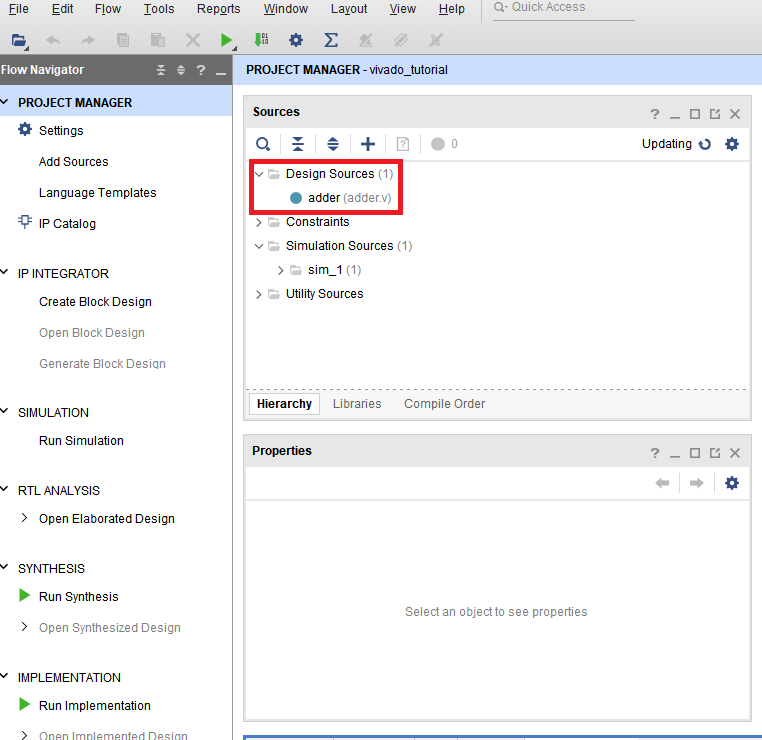Open the Tools menu
Image resolution: width=762 pixels, height=740 pixels.
pyautogui.click(x=159, y=9)
